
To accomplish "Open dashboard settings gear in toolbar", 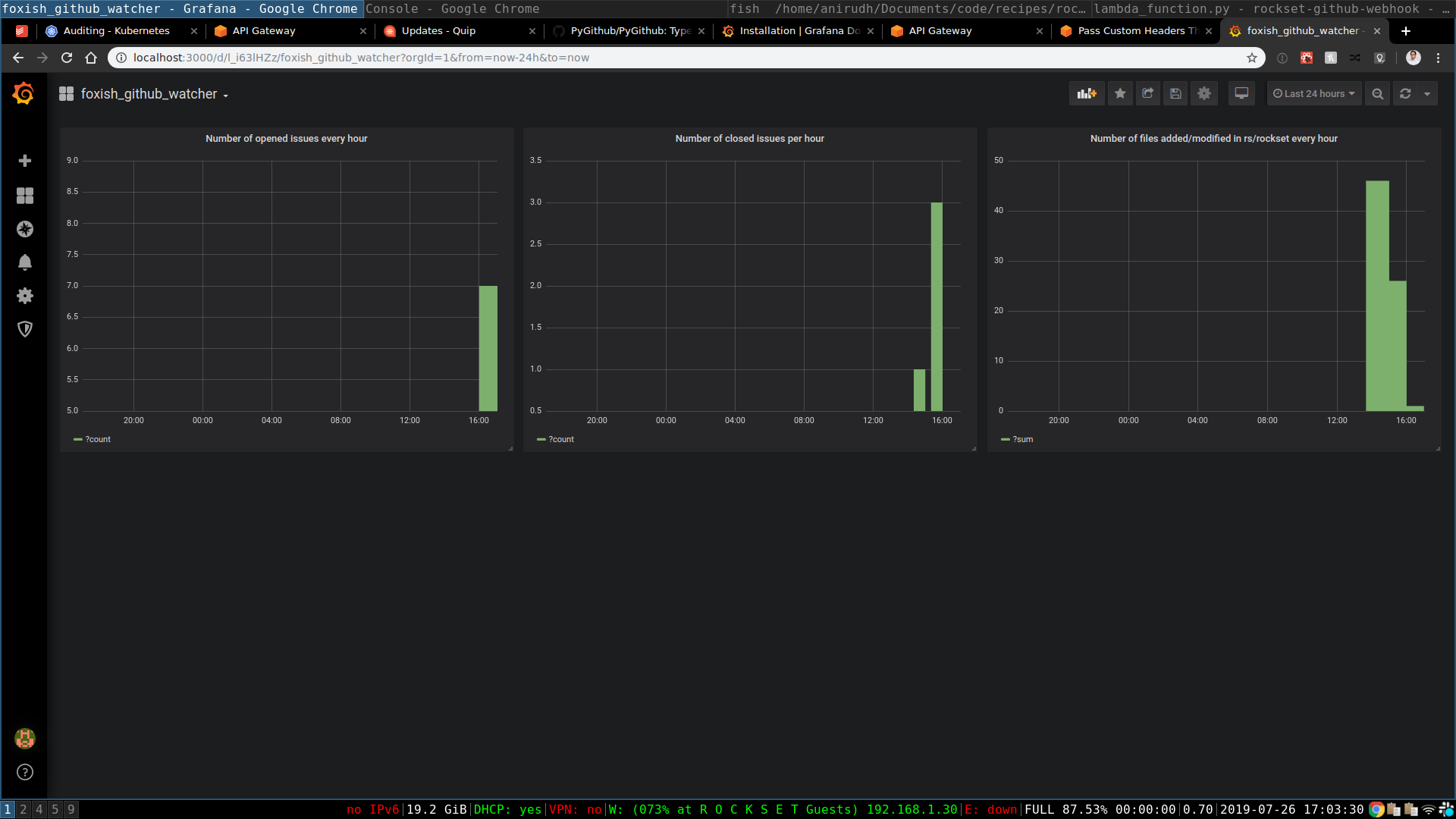I will coord(1204,93).
